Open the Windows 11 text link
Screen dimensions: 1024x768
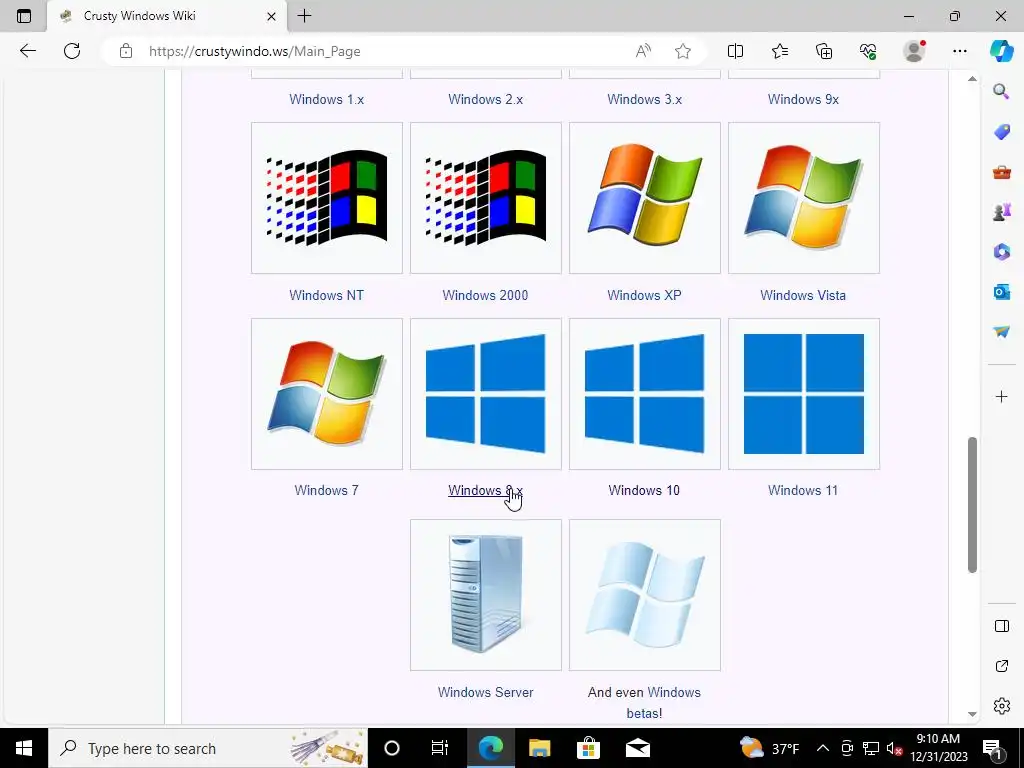[x=803, y=490]
